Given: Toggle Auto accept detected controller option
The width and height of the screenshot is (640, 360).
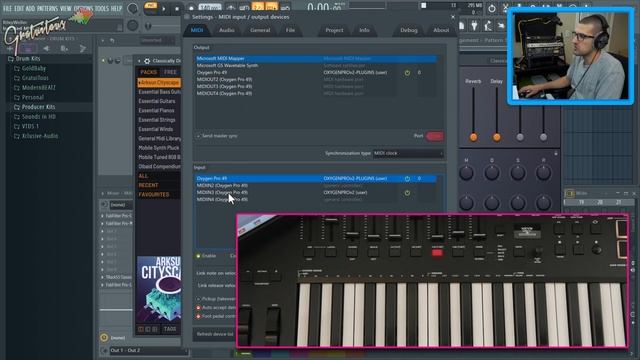Looking at the screenshot, I should [198, 308].
